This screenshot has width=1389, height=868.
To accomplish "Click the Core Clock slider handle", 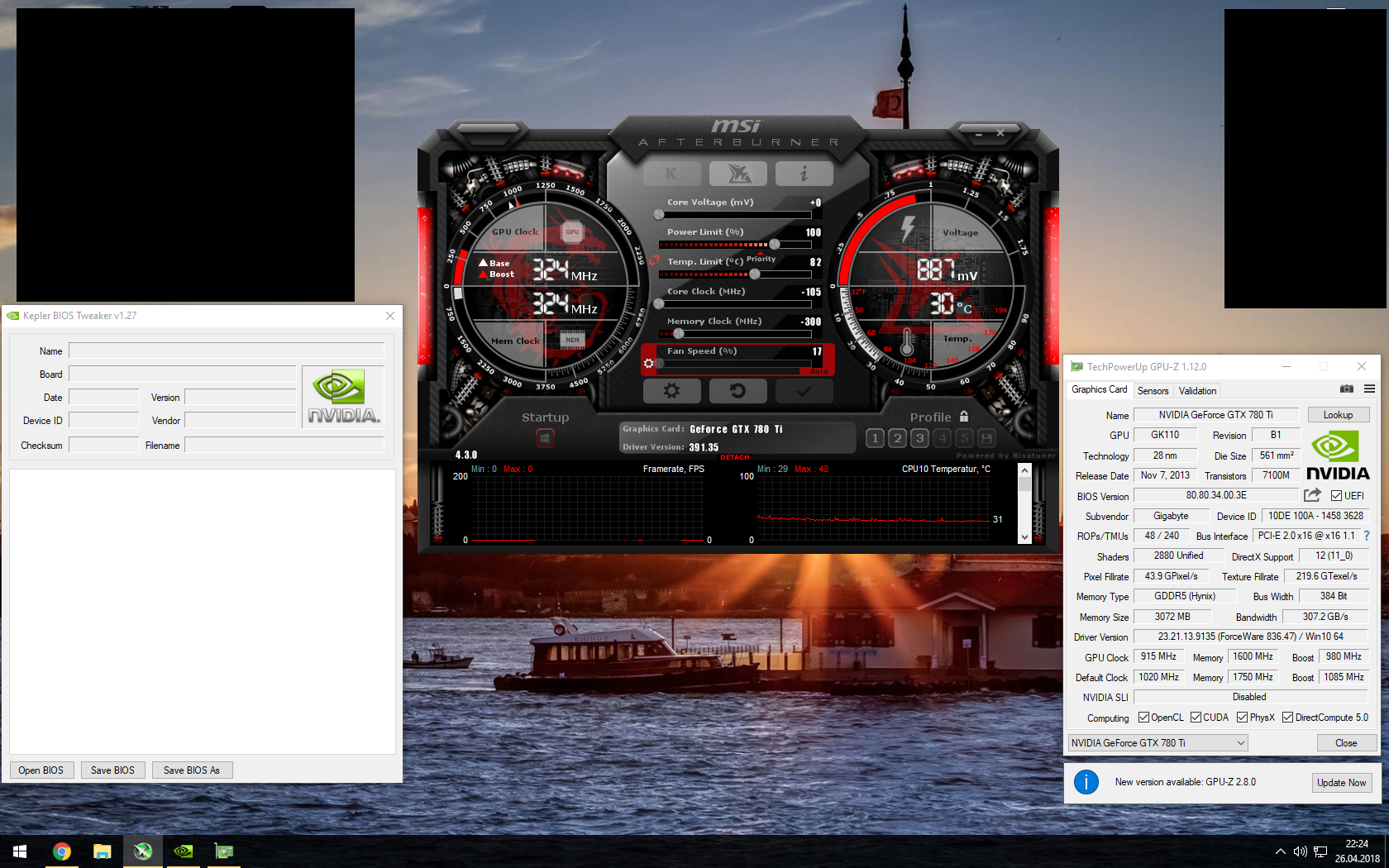I will click(x=659, y=304).
